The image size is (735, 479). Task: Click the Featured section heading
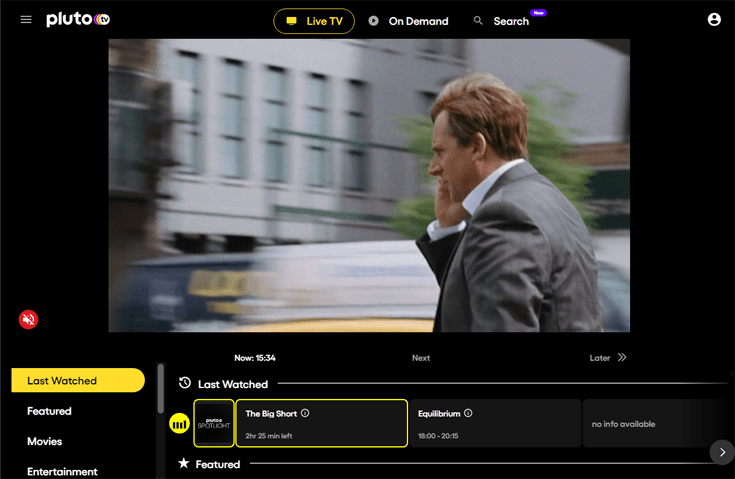[x=218, y=464]
